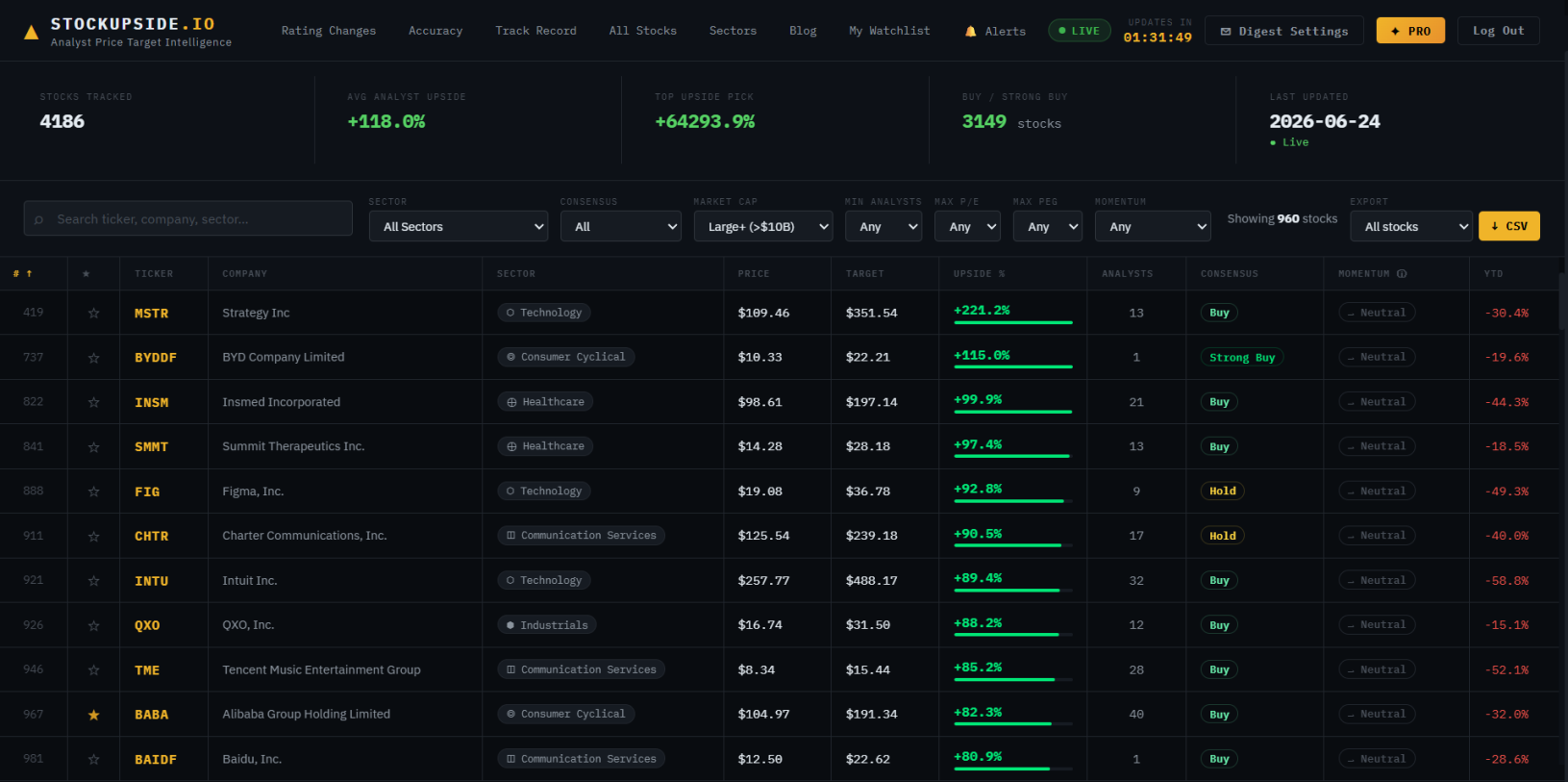The image size is (1568, 782).
Task: Toggle the BAIDF row star
Action: point(93,759)
